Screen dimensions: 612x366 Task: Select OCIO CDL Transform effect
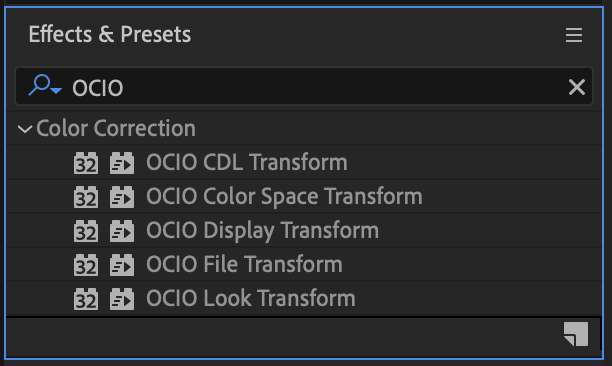click(247, 162)
